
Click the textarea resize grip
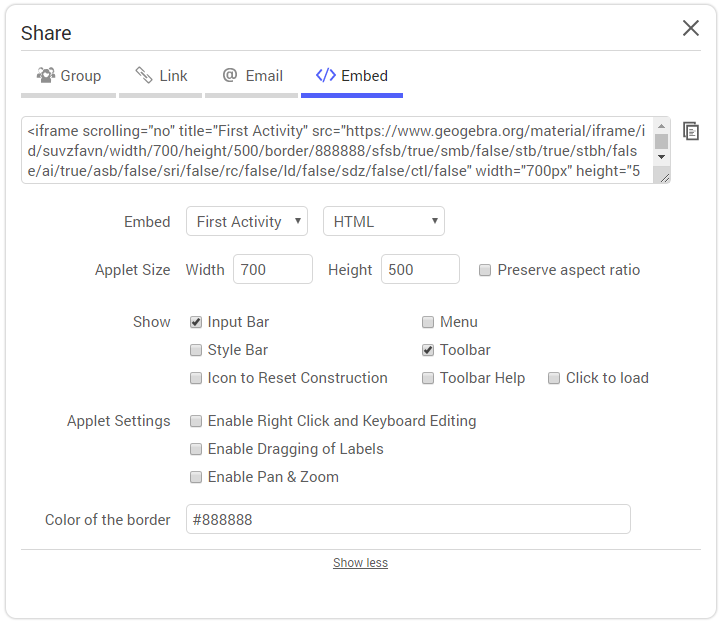pos(664,178)
